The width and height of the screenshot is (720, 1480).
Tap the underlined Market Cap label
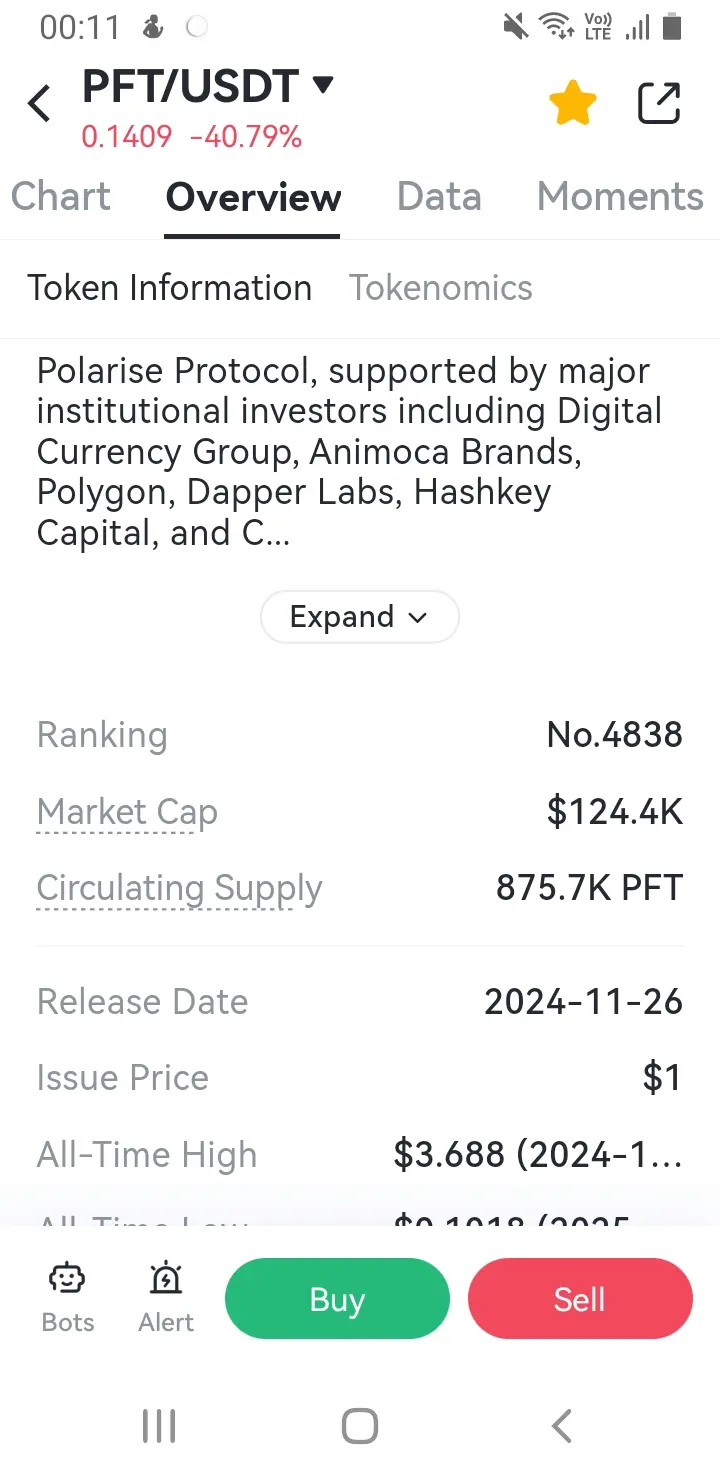127,812
